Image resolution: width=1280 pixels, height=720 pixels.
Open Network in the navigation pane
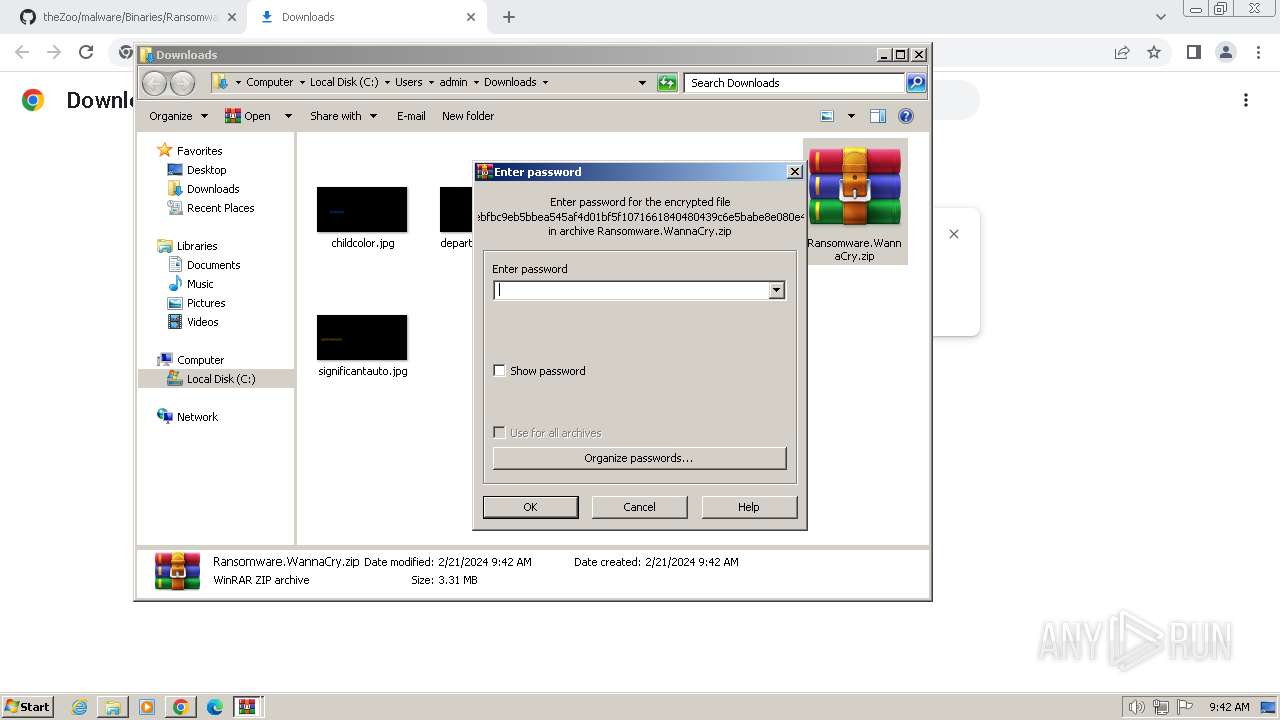(x=197, y=417)
